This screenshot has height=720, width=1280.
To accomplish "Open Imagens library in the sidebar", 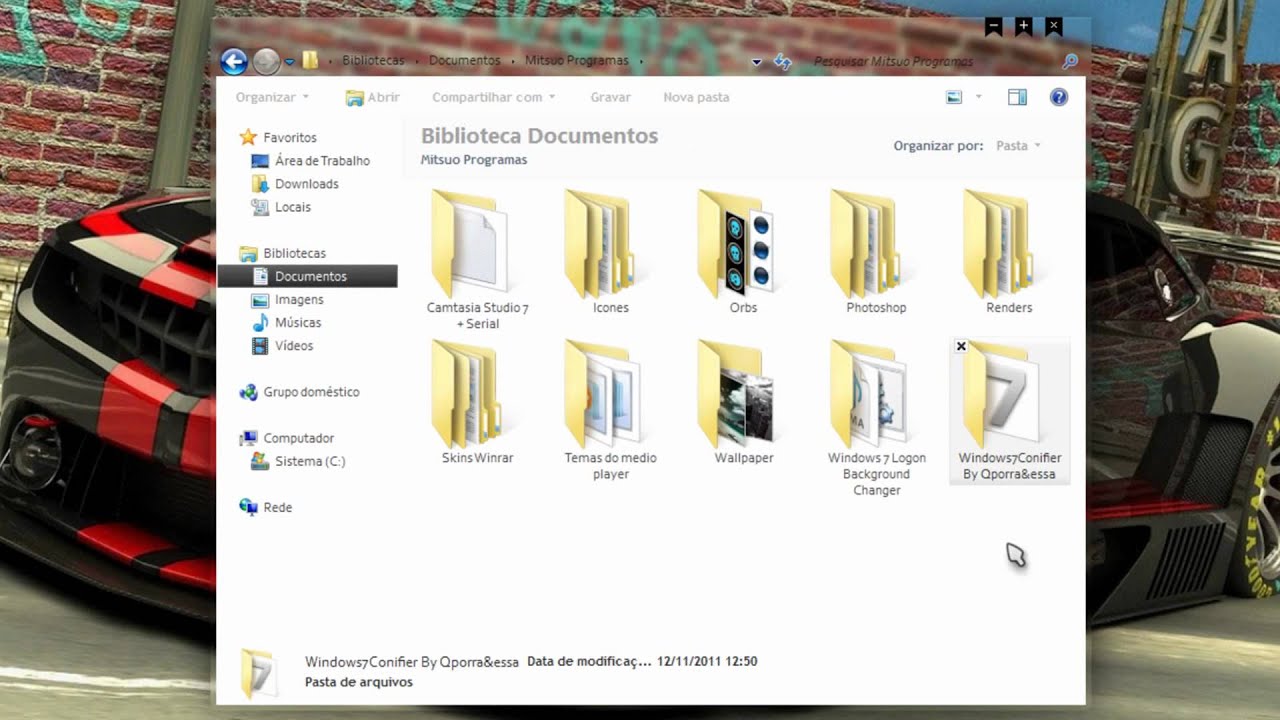I will coord(299,300).
